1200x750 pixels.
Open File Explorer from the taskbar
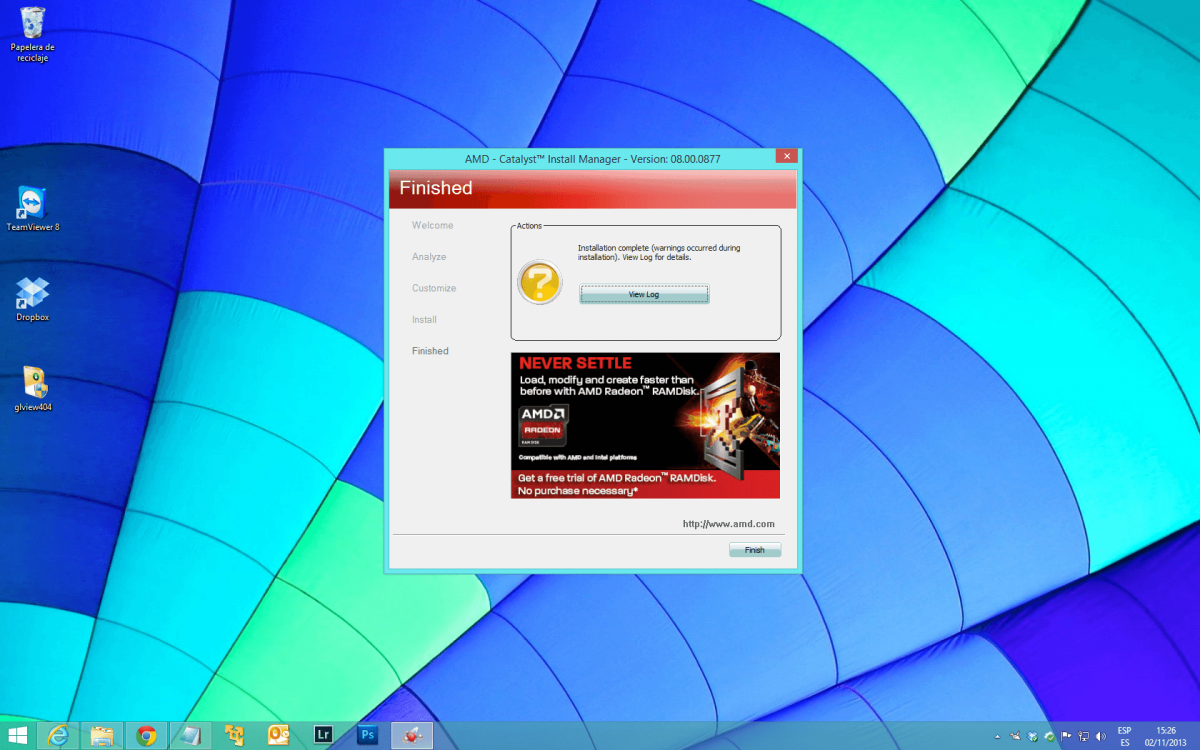point(102,735)
